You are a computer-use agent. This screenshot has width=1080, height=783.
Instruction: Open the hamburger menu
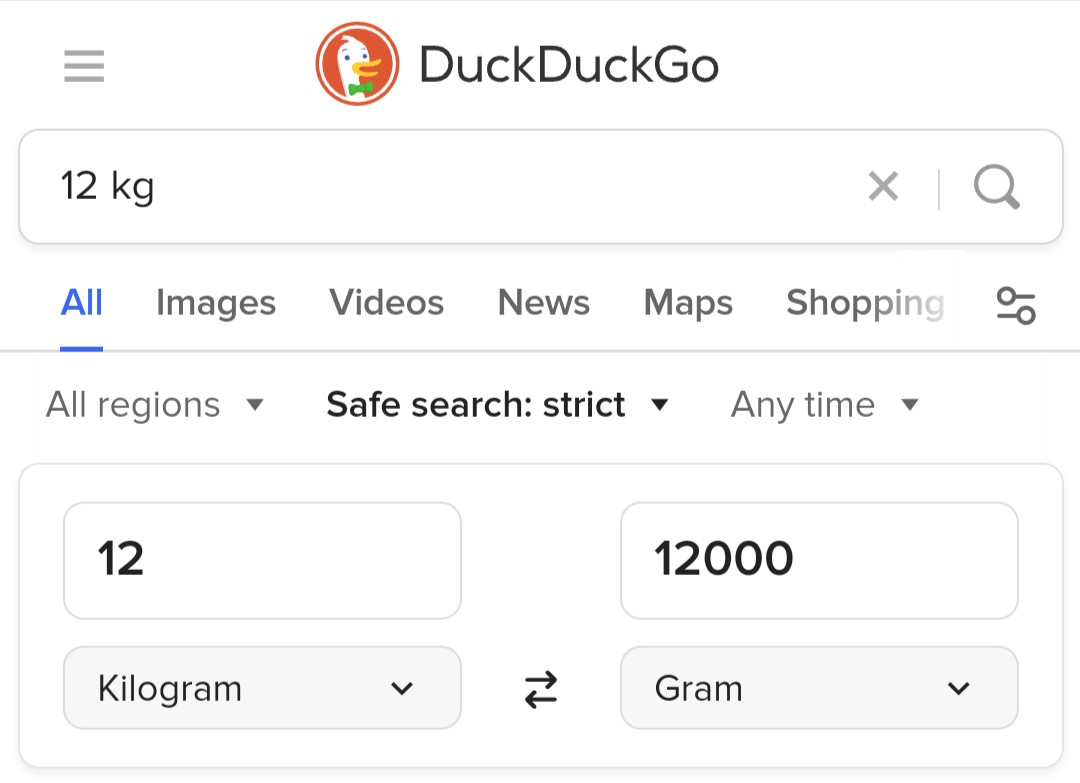coord(84,67)
